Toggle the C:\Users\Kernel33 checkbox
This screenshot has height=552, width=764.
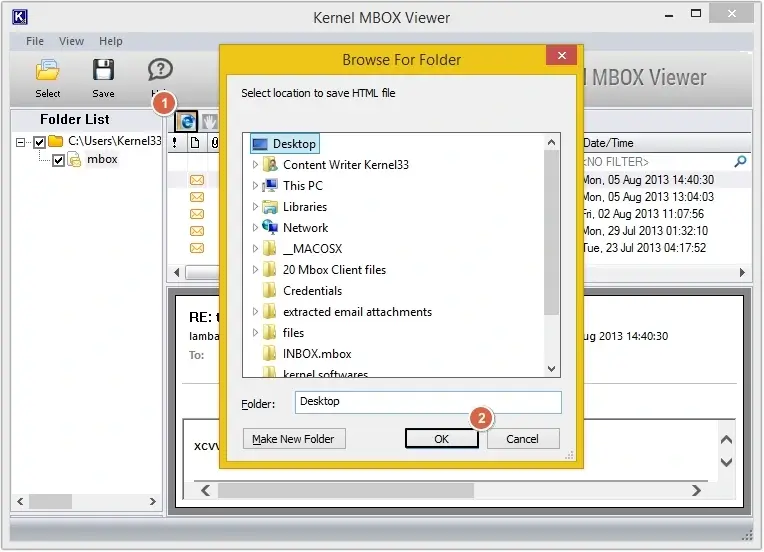[39, 142]
